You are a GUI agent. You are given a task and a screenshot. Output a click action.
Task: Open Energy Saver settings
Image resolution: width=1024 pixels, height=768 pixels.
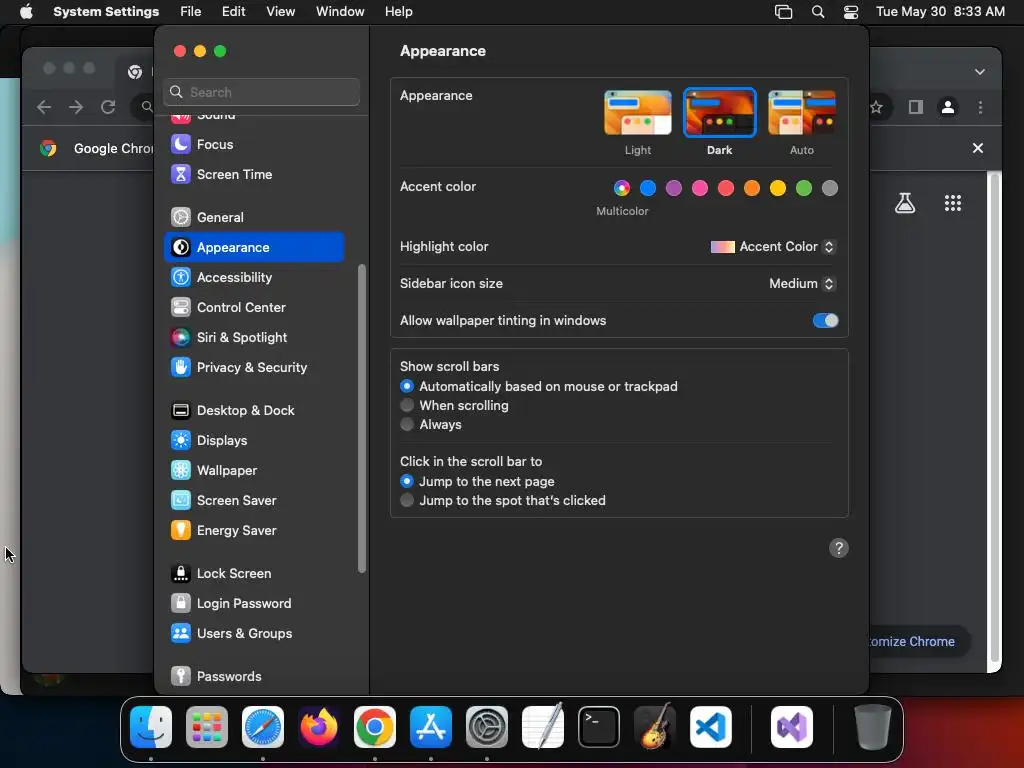coord(254,531)
